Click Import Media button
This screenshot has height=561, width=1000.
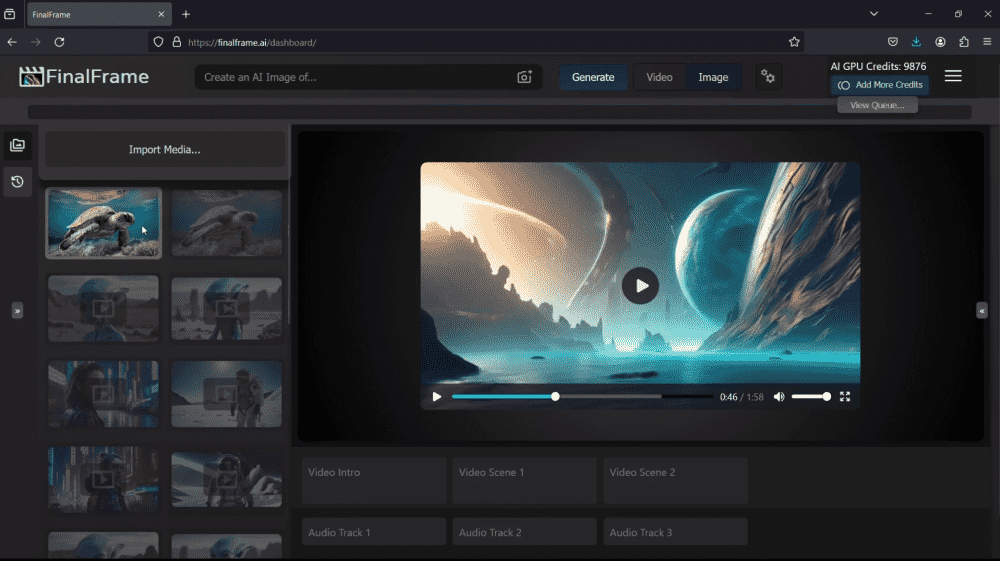[164, 150]
